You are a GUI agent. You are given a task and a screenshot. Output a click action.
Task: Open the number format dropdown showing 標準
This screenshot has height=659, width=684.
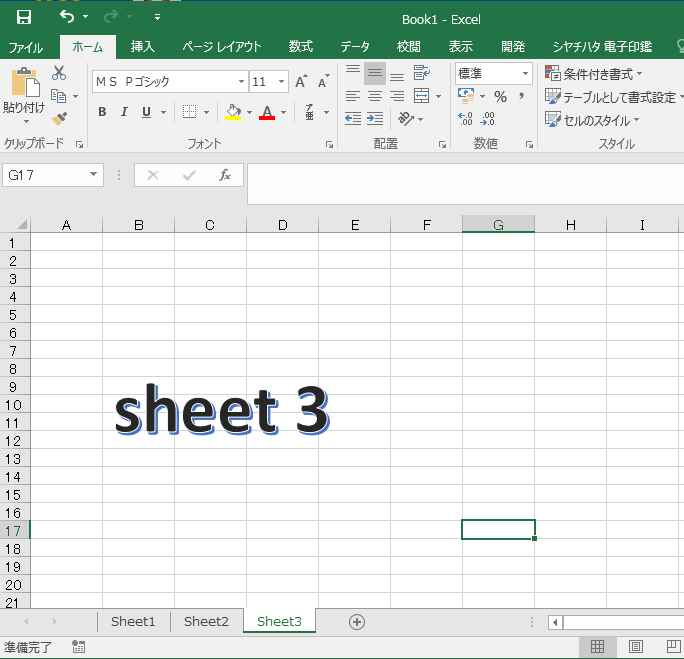coord(525,74)
